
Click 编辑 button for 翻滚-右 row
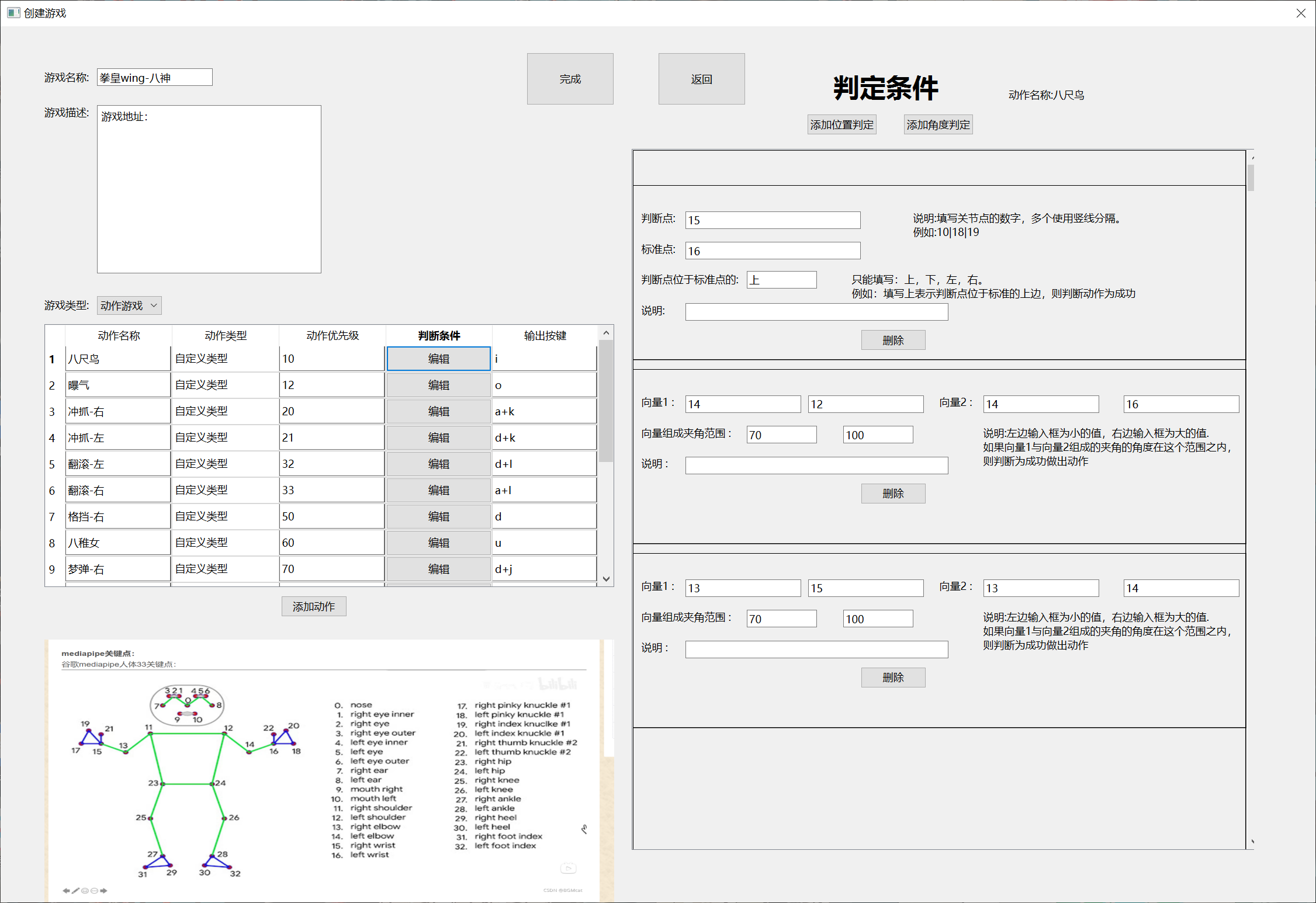[x=438, y=490]
